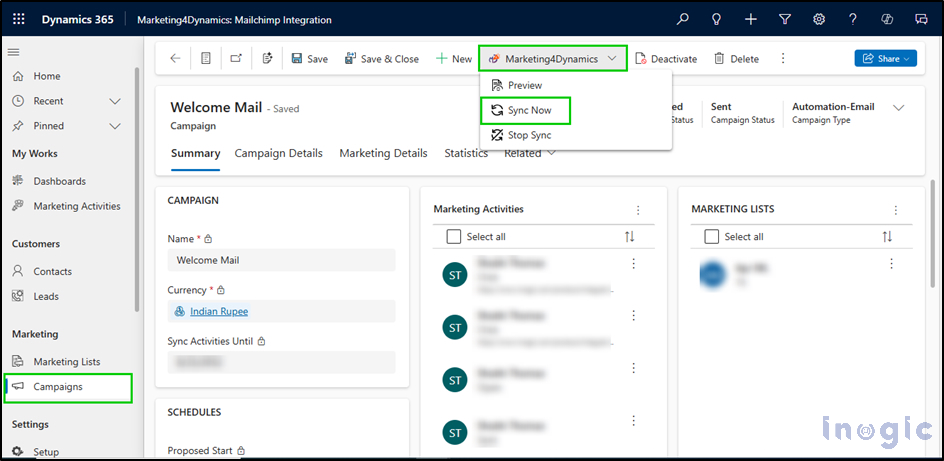The height and width of the screenshot is (461, 944).
Task: Create a New campaign record
Action: (x=455, y=59)
